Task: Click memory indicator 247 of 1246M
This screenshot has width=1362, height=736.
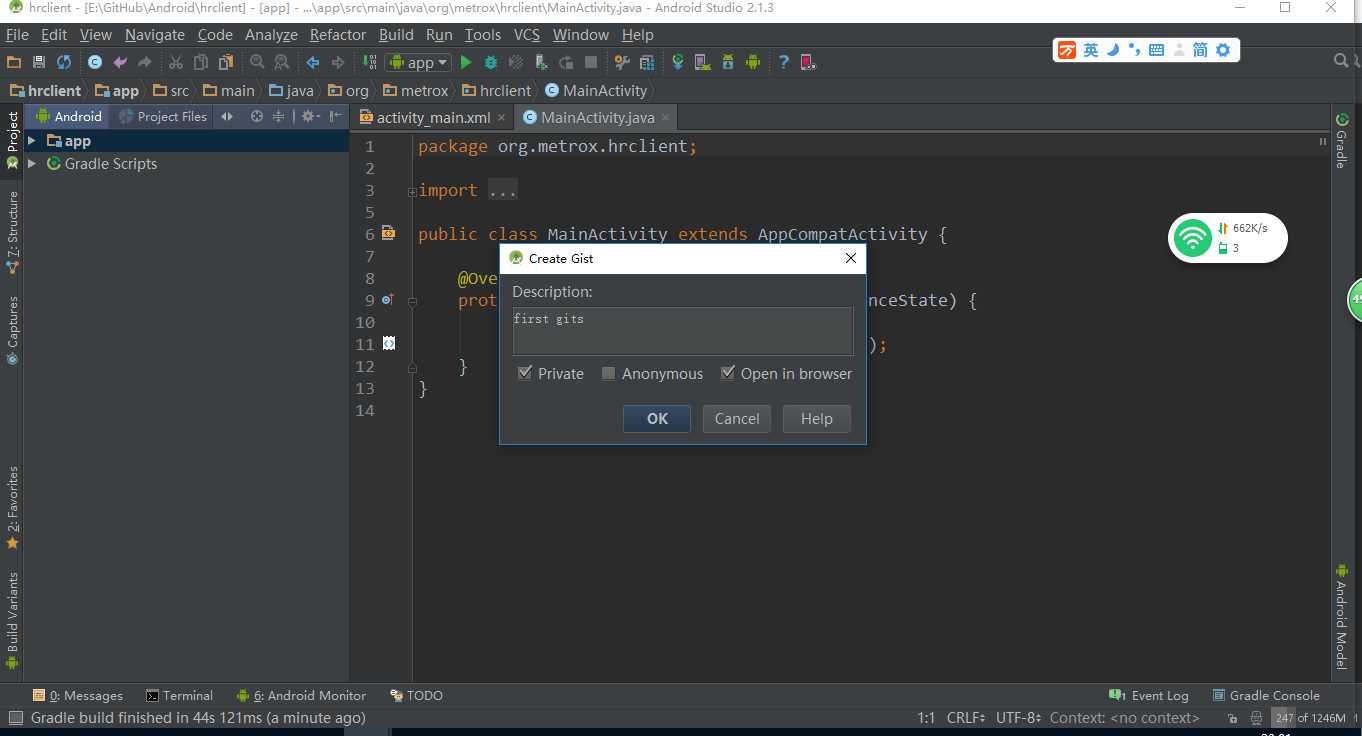Action: point(1310,718)
